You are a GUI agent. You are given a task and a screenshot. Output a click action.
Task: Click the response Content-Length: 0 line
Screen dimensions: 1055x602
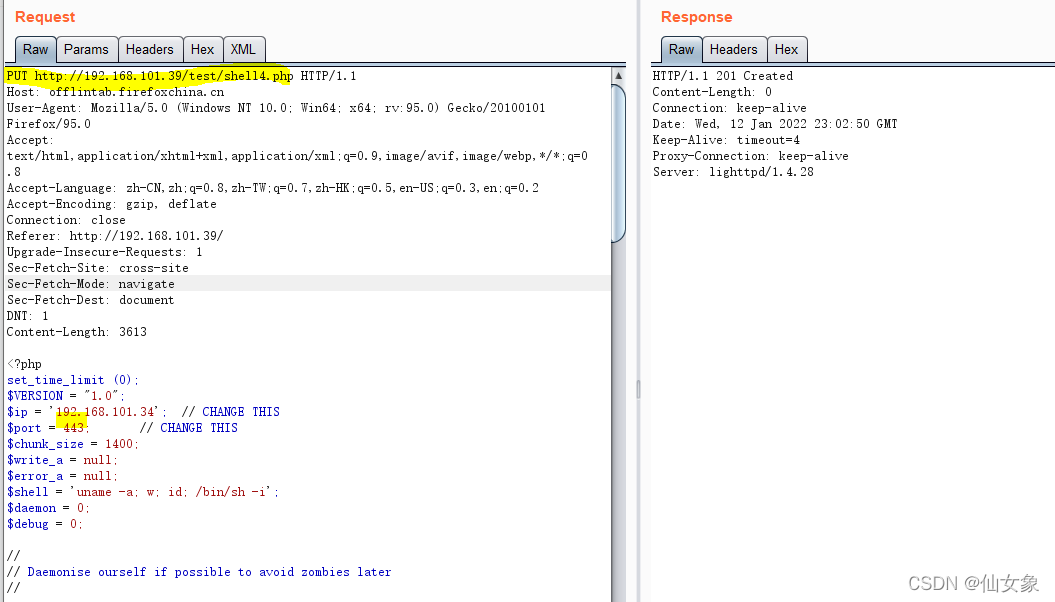click(712, 92)
